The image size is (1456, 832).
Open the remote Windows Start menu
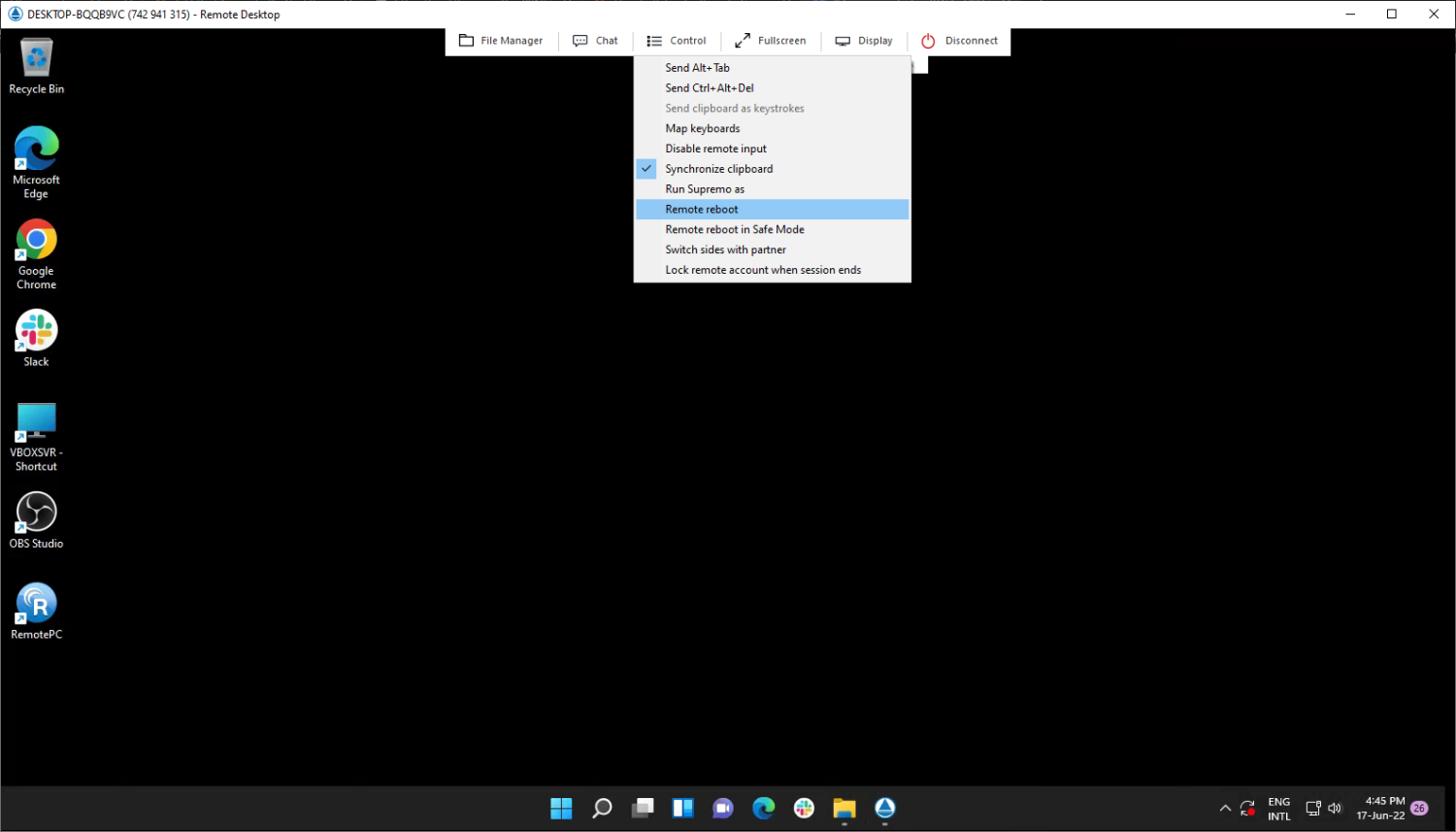(561, 808)
